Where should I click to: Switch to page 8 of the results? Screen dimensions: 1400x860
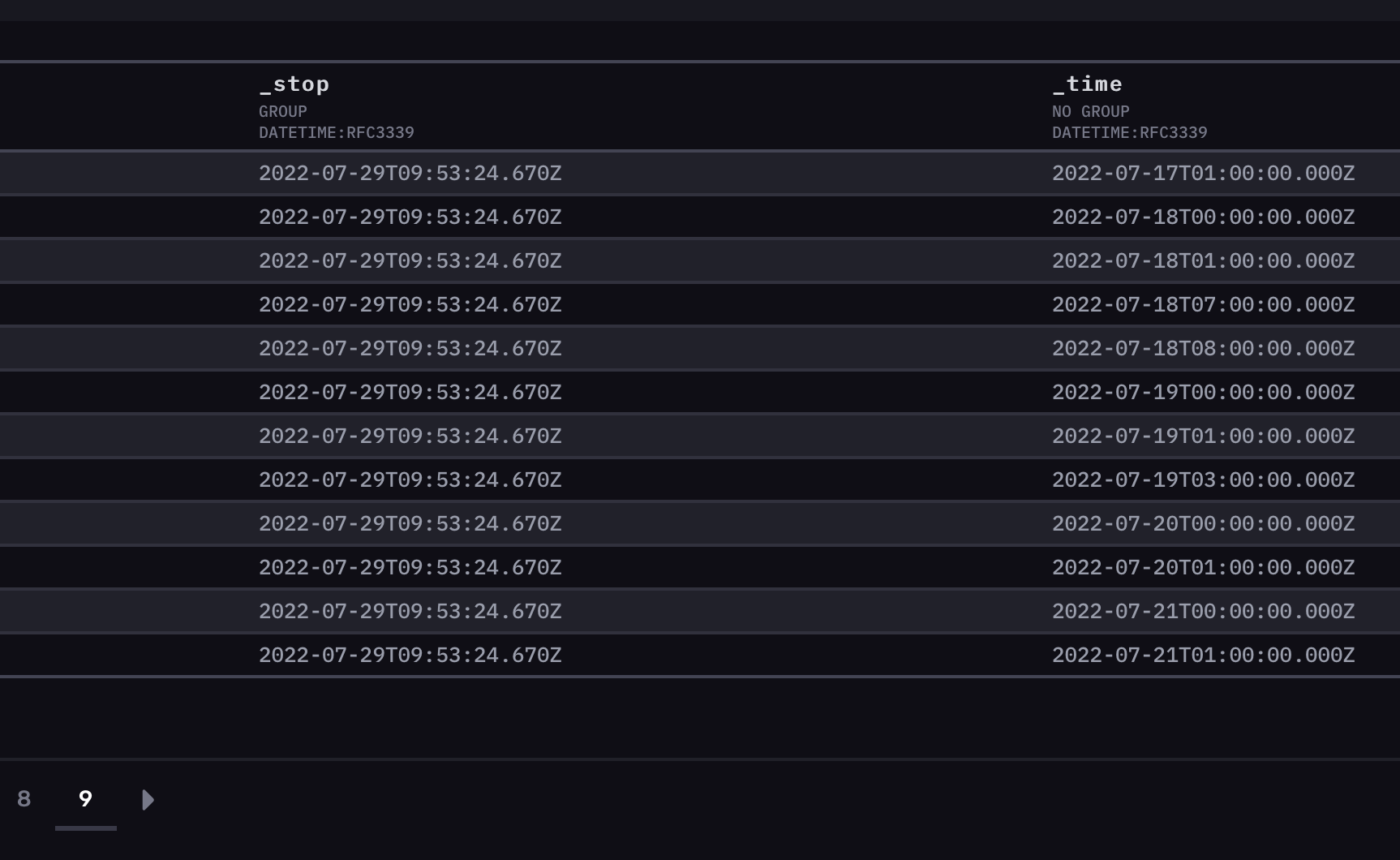click(x=24, y=800)
